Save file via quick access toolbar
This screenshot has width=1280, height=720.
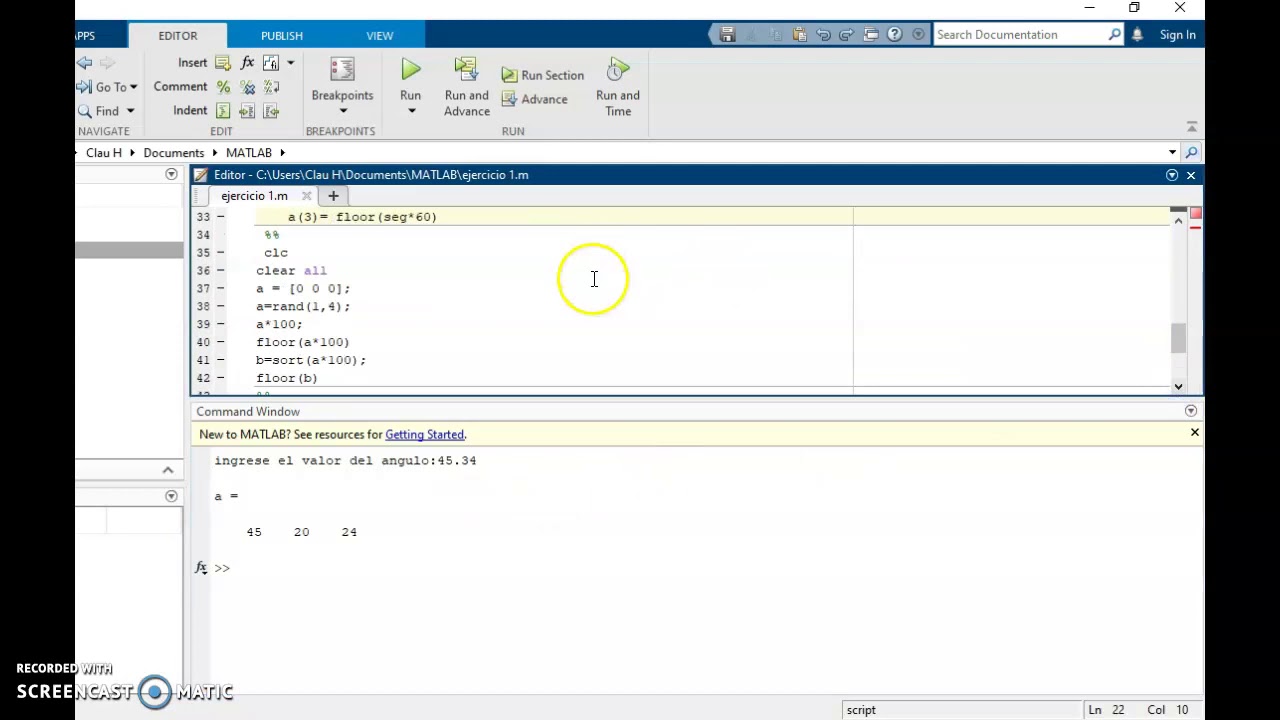point(728,35)
